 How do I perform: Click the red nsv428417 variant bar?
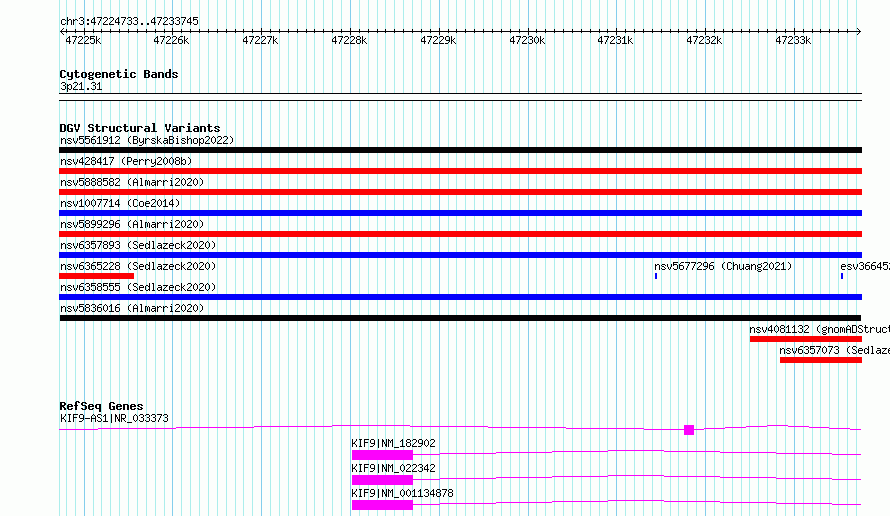(x=460, y=171)
